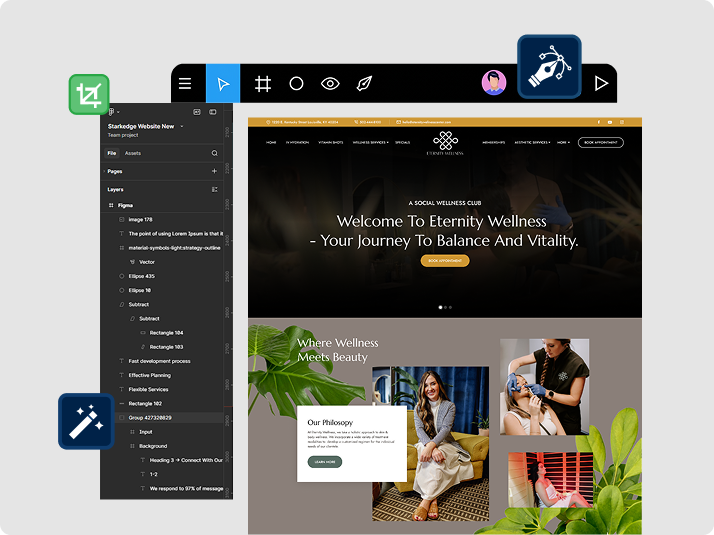The width and height of the screenshot is (714, 535).
Task: Click the magic wand badge
Action: [86, 422]
